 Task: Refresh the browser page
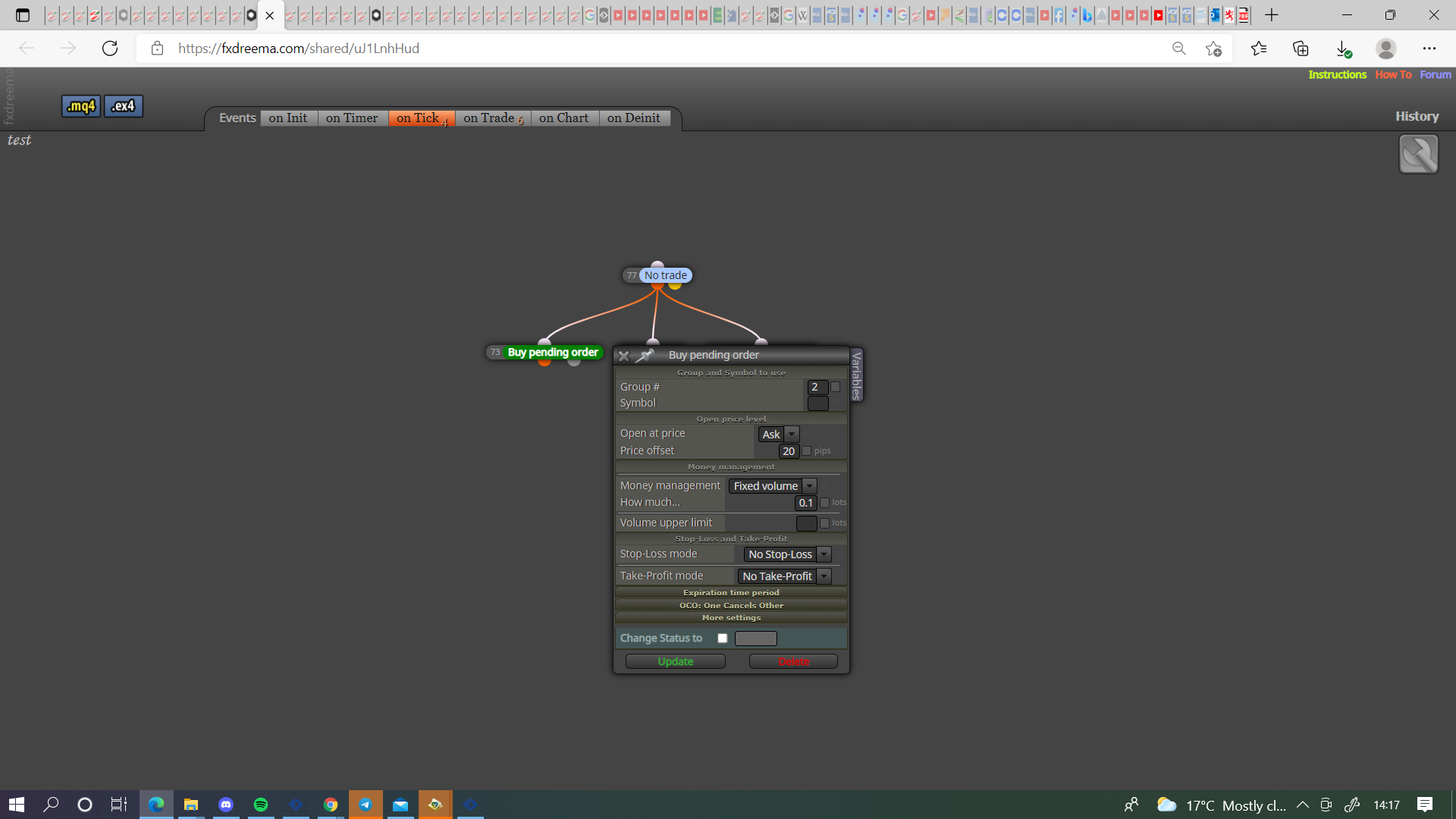coord(110,49)
